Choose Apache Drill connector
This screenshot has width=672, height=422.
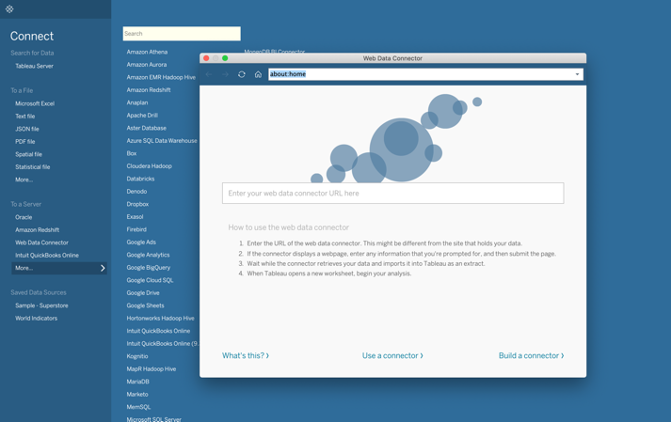[142, 115]
